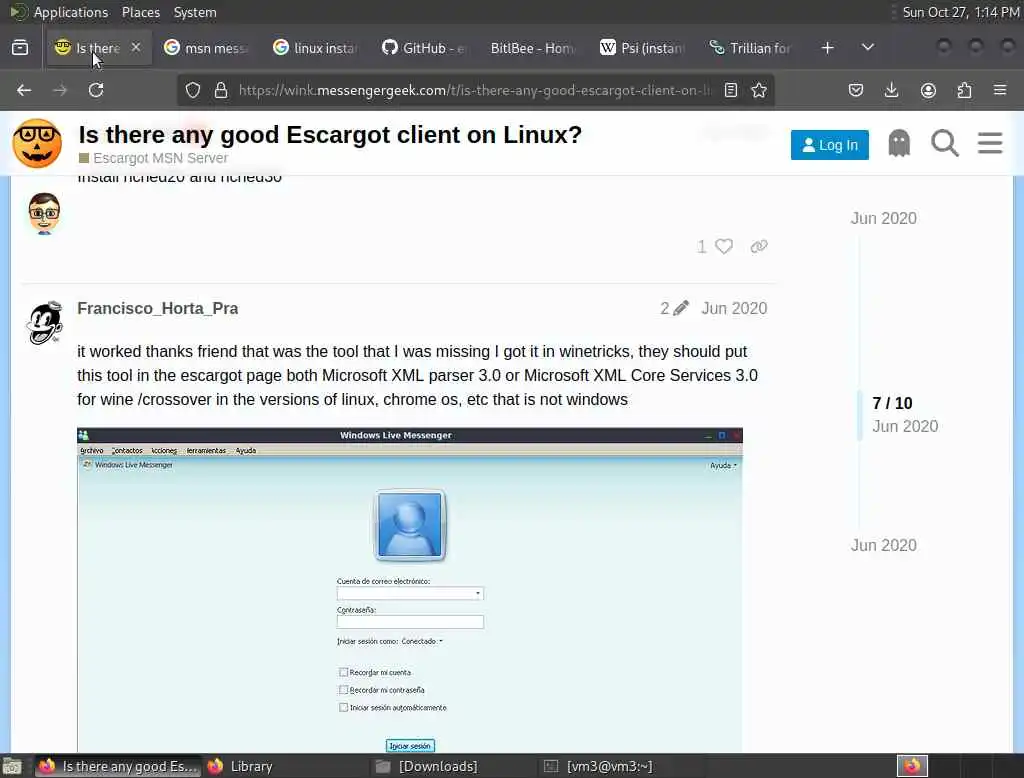Show site security padlock info

pyautogui.click(x=221, y=90)
